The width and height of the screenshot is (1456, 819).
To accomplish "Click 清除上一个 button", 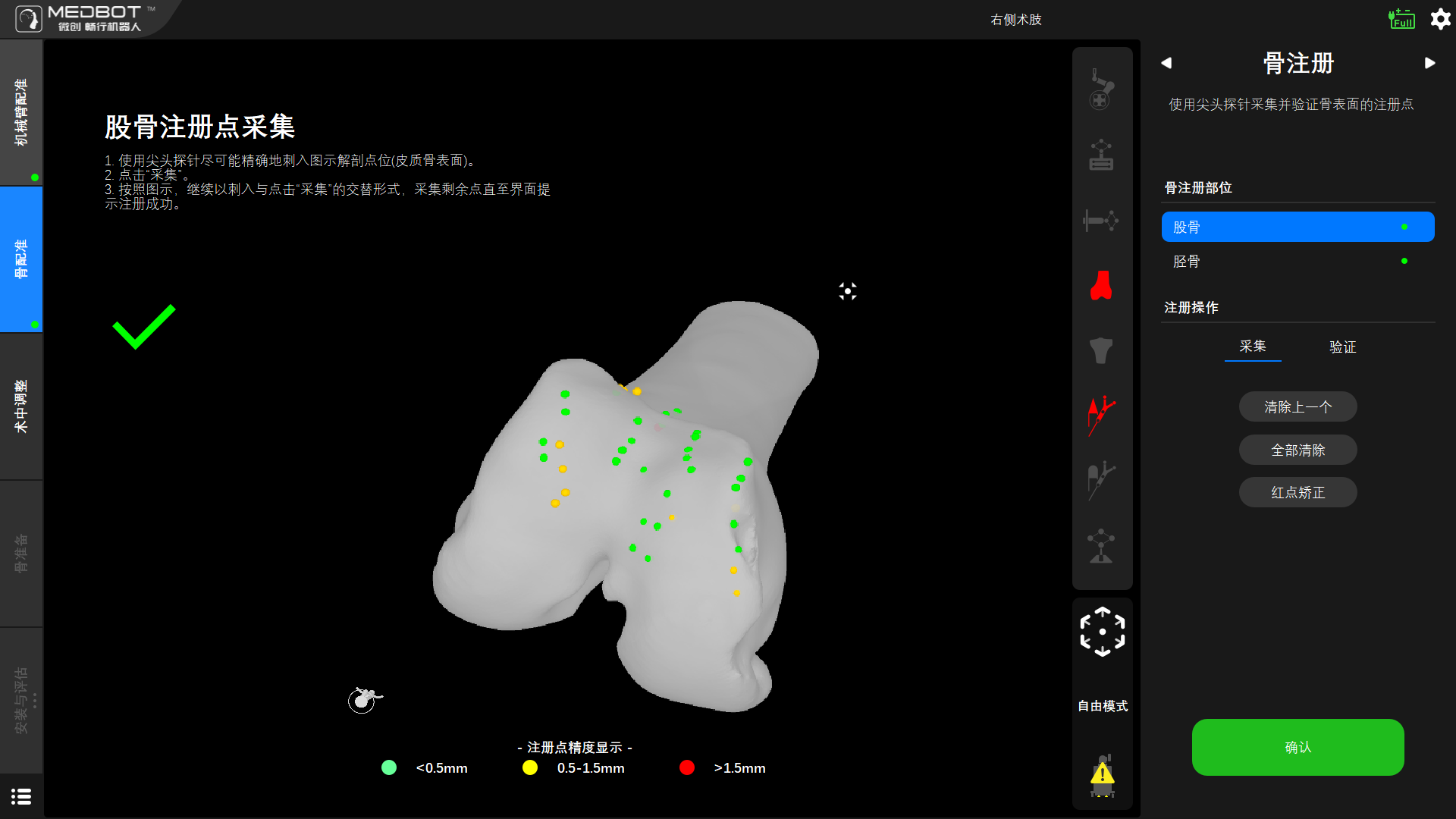I will [x=1298, y=407].
